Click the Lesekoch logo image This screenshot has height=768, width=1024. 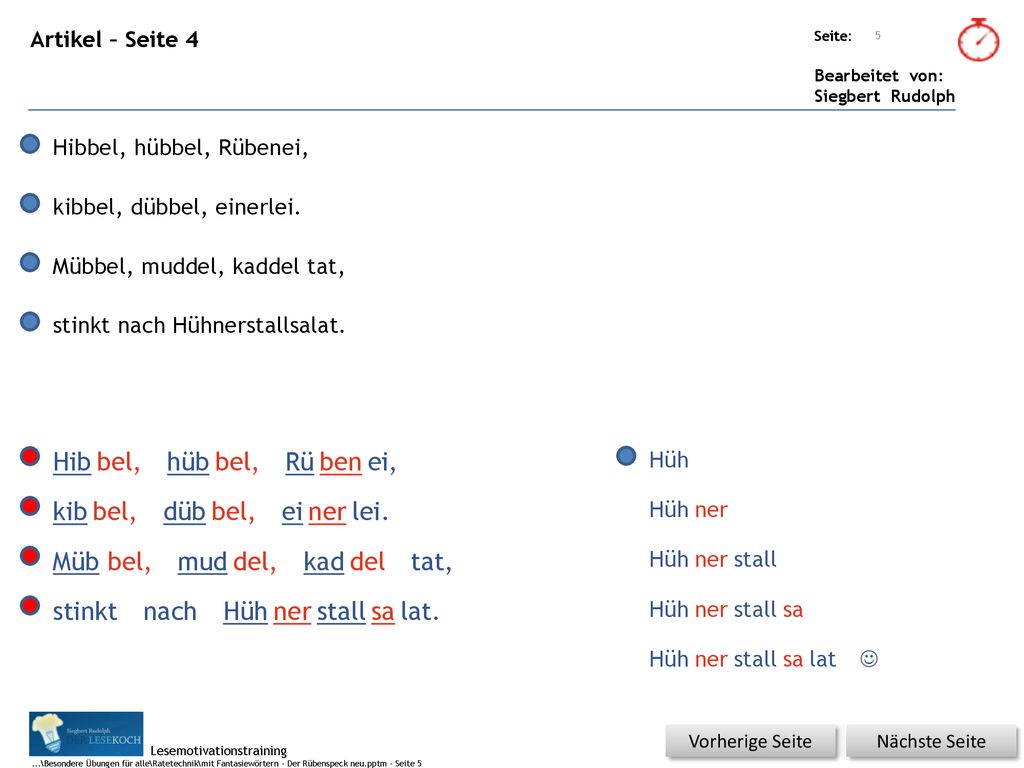[x=86, y=733]
